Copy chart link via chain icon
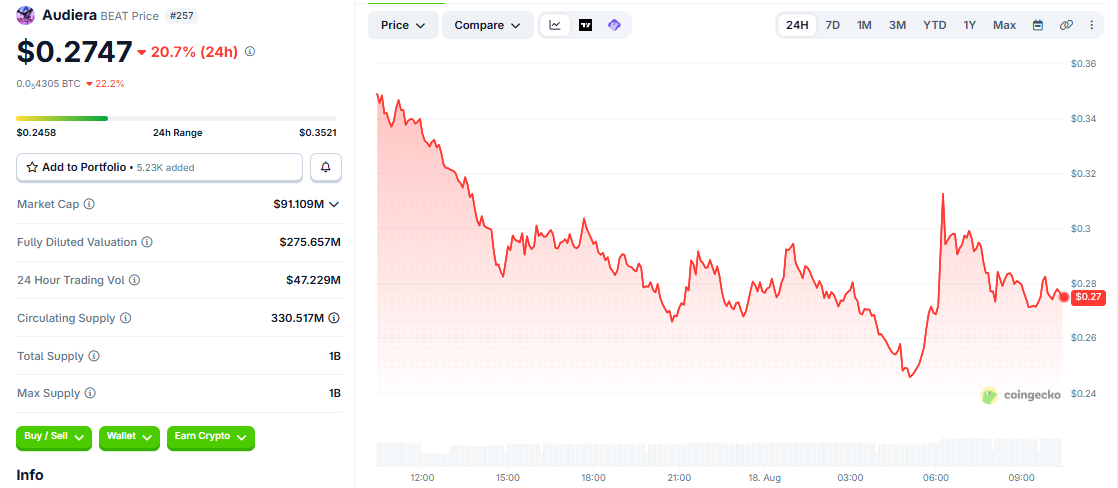The image size is (1118, 488). (1066, 25)
